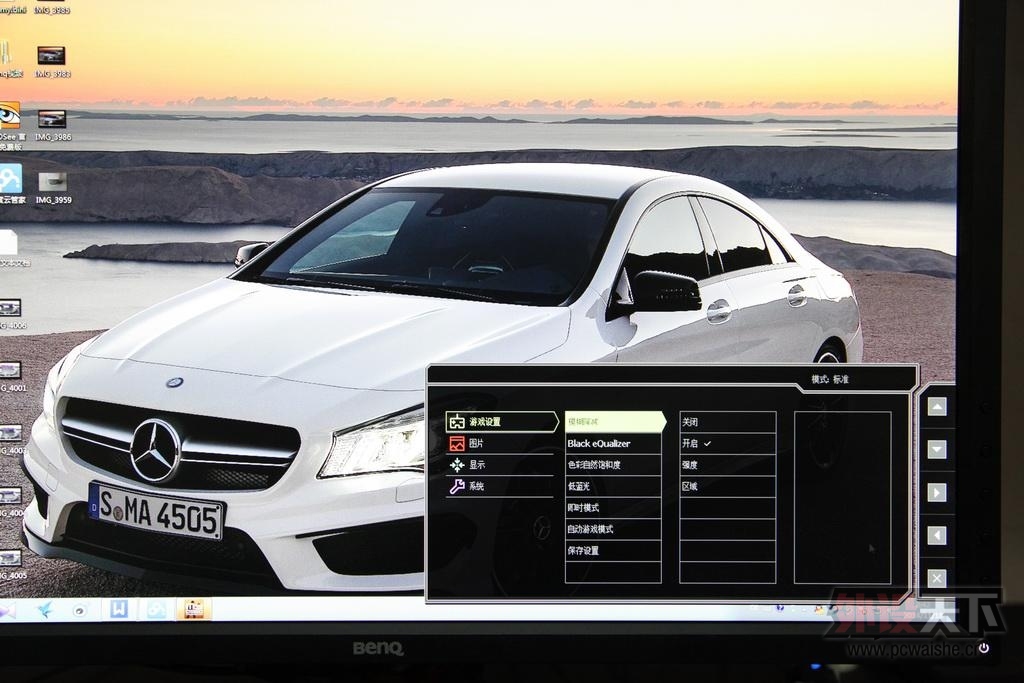Click the OSD left arrow key
The height and width of the screenshot is (683, 1024).
[x=937, y=535]
